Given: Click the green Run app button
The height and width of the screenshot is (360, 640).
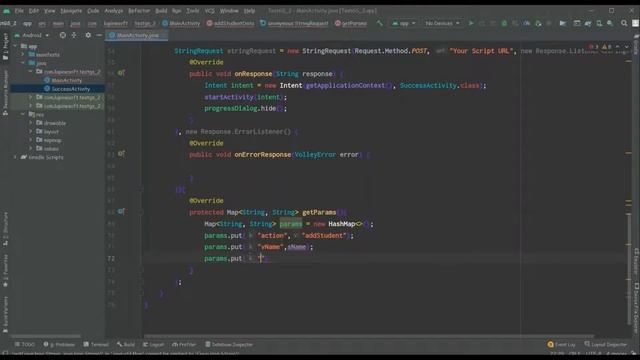Looking at the screenshot, I should click(471, 23).
